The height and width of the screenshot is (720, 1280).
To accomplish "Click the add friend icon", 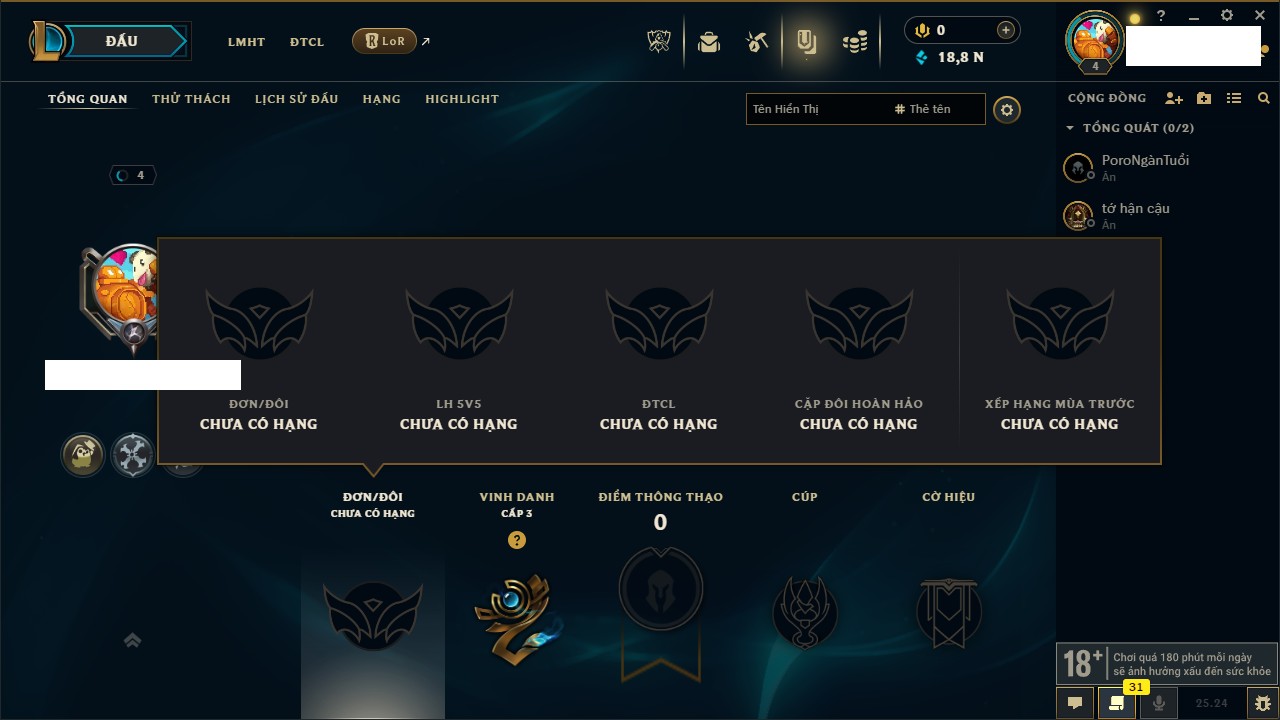I will pyautogui.click(x=1174, y=98).
